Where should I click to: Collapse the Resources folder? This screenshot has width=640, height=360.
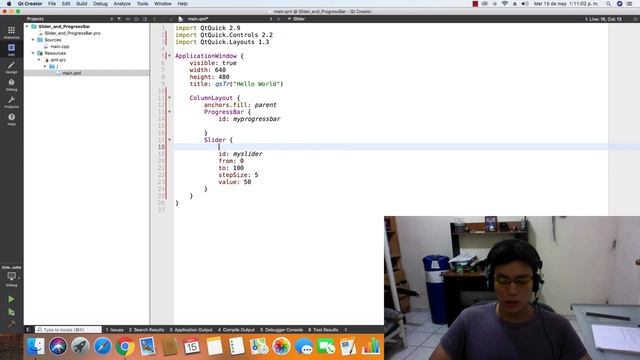tap(33, 53)
